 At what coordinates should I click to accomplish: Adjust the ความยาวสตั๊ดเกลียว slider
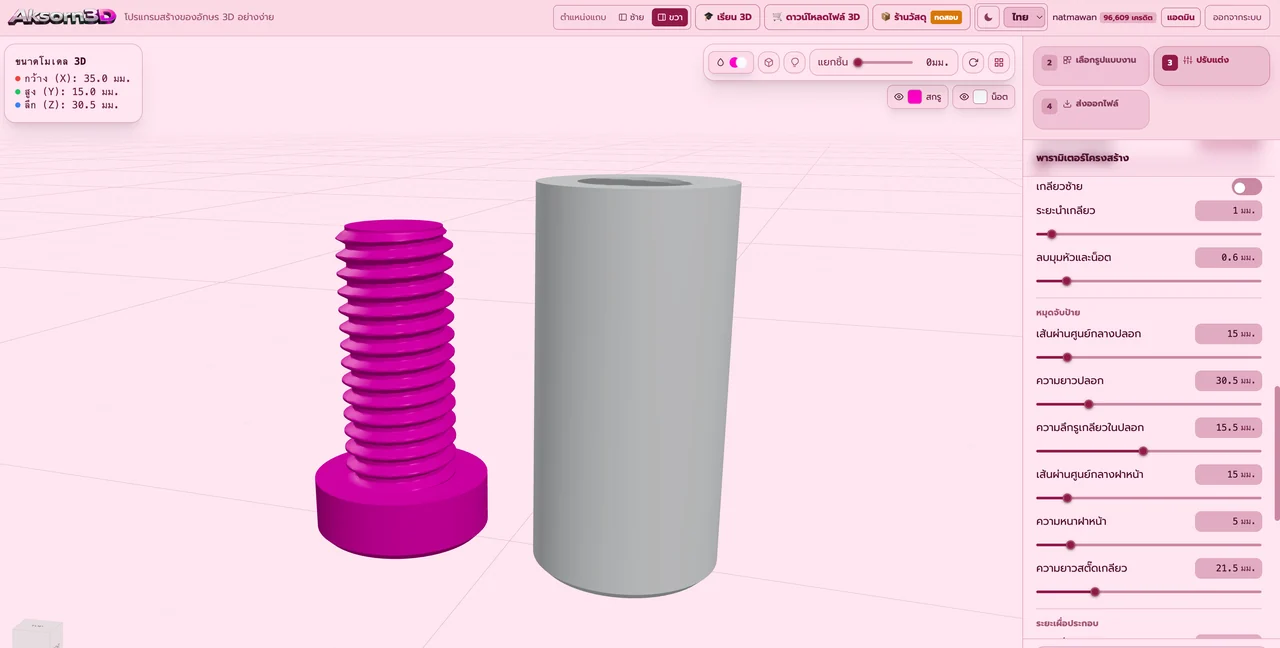pyautogui.click(x=1148, y=592)
